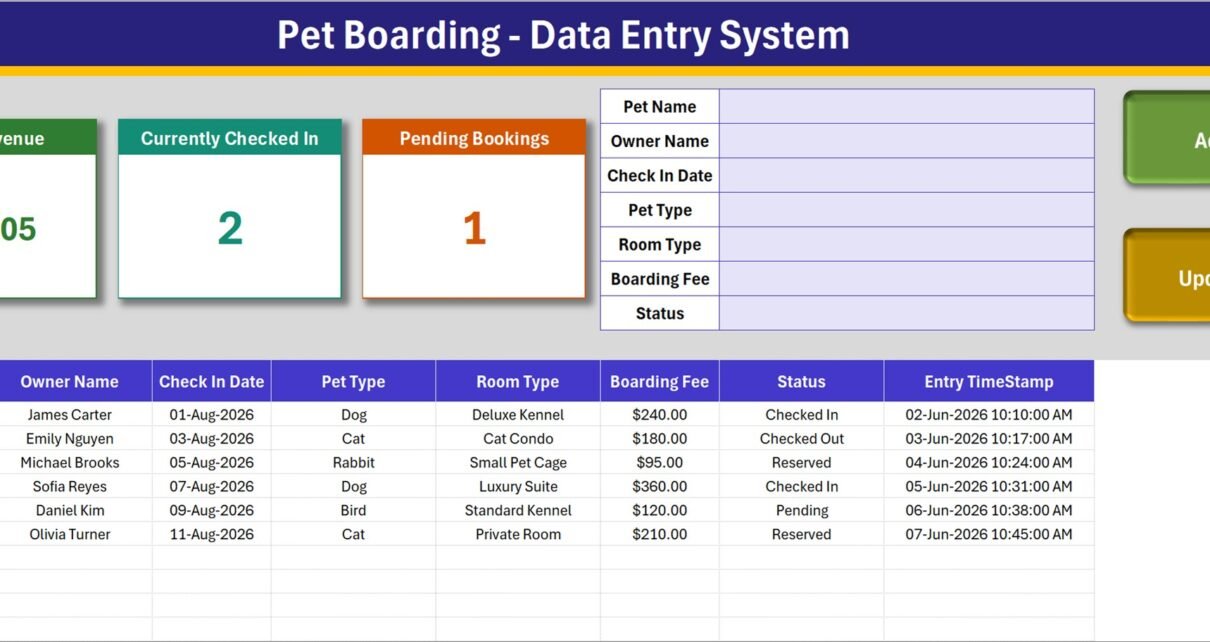The width and height of the screenshot is (1210, 642).
Task: Open the Pet Type entry field
Action: pyautogui.click(x=906, y=210)
